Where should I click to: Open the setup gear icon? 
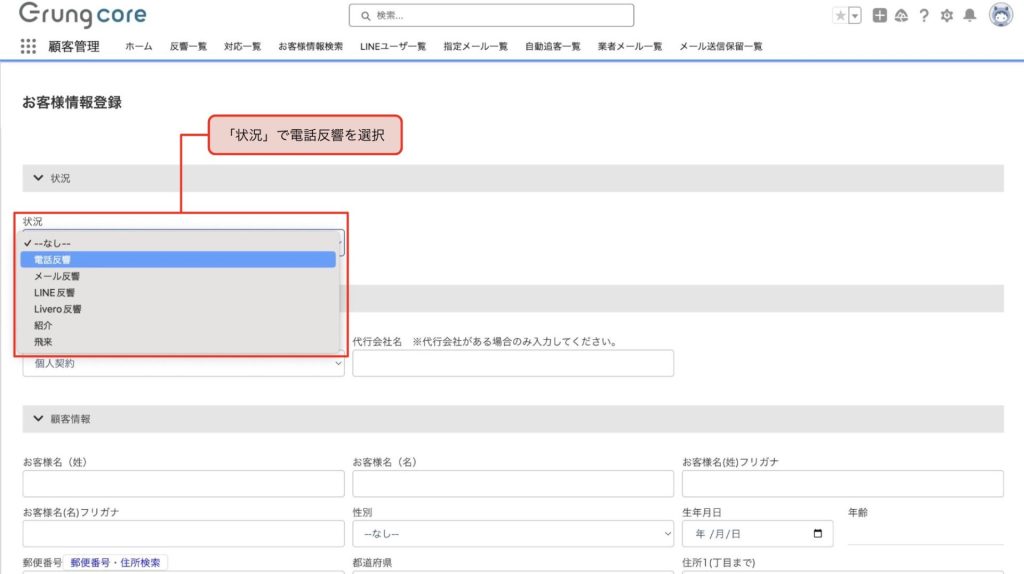pos(947,15)
